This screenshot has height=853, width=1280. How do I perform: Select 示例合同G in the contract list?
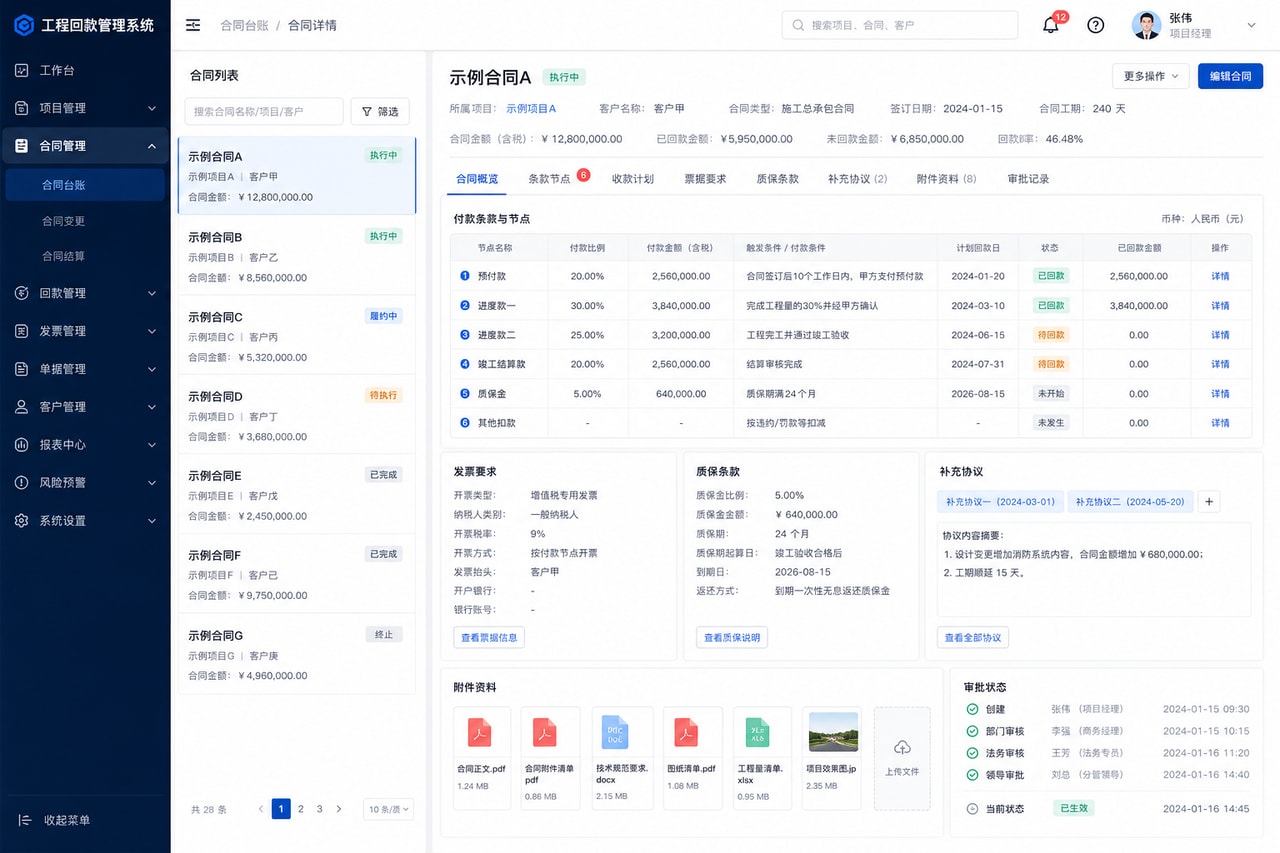pos(297,654)
